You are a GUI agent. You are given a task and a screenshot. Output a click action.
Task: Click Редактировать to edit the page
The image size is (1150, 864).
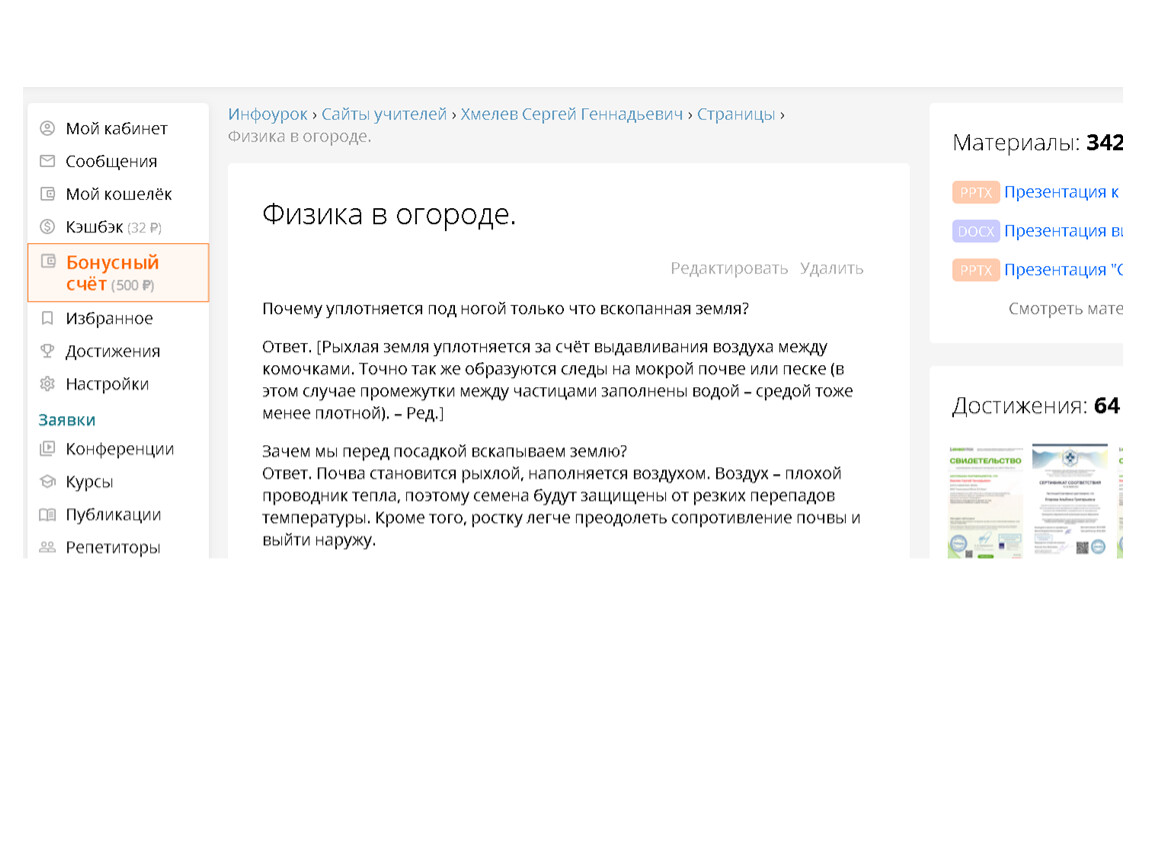coord(729,268)
